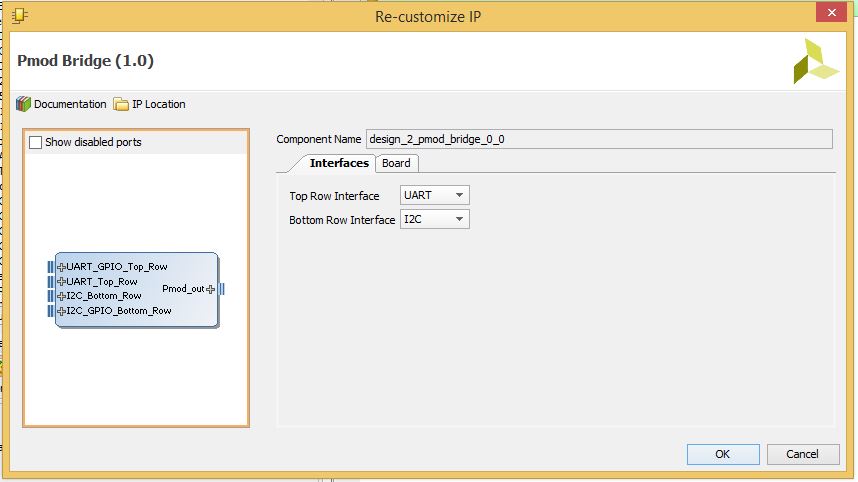This screenshot has height=482, width=858.
Task: Click the Top Row Interface label
Action: point(334,196)
